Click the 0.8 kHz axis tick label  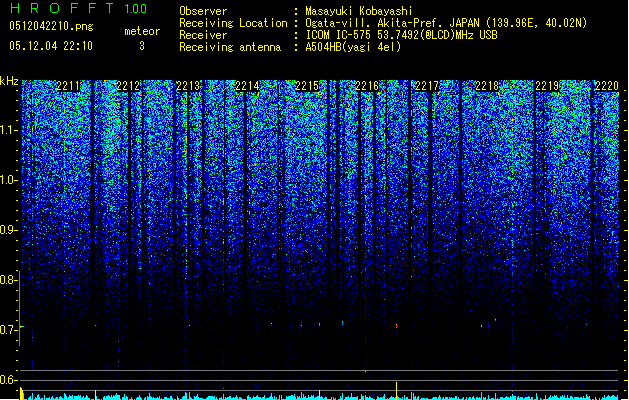pos(9,280)
